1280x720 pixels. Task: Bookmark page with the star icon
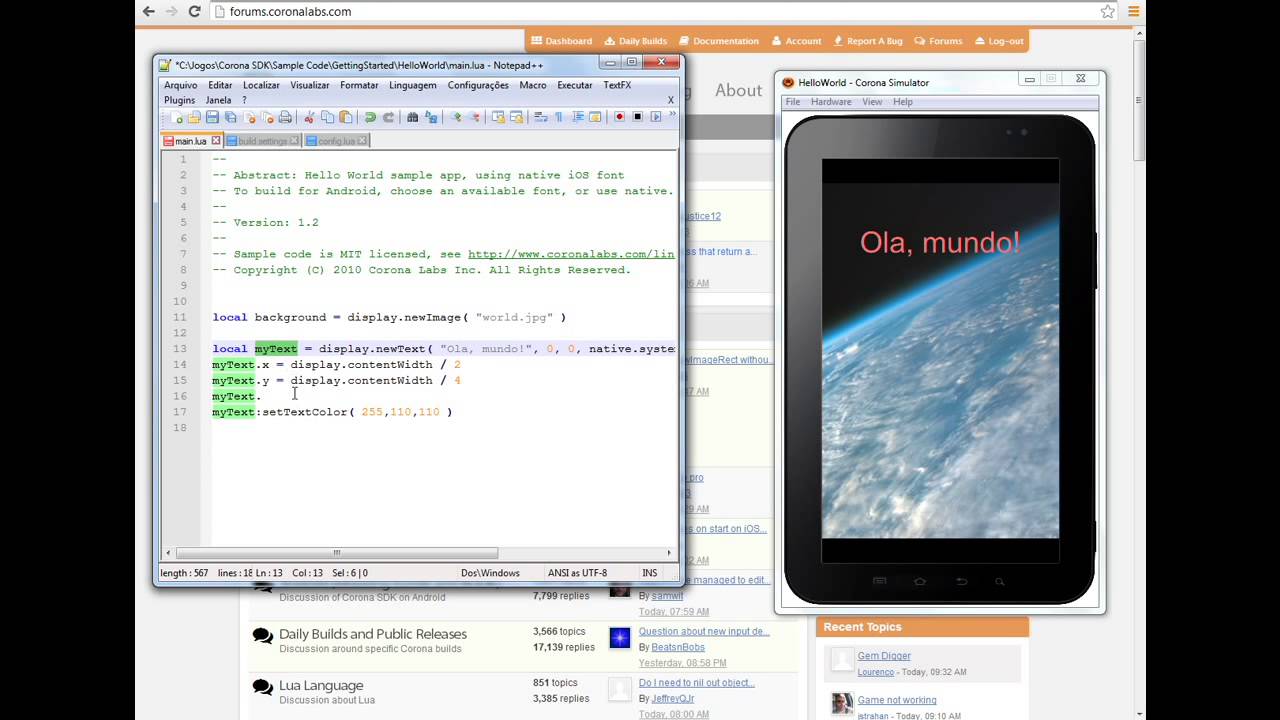coord(1108,12)
